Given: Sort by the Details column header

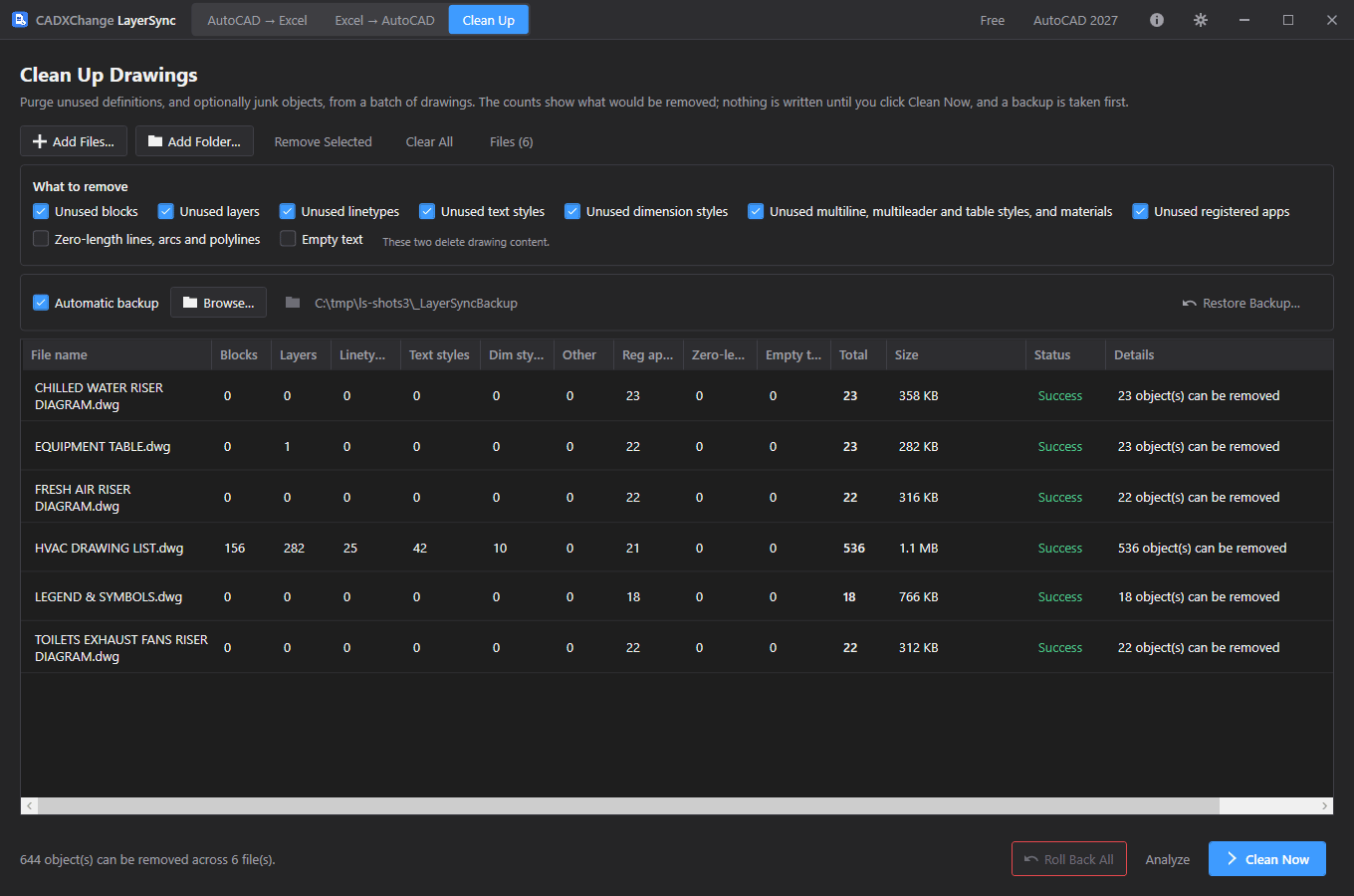Looking at the screenshot, I should tap(1219, 354).
